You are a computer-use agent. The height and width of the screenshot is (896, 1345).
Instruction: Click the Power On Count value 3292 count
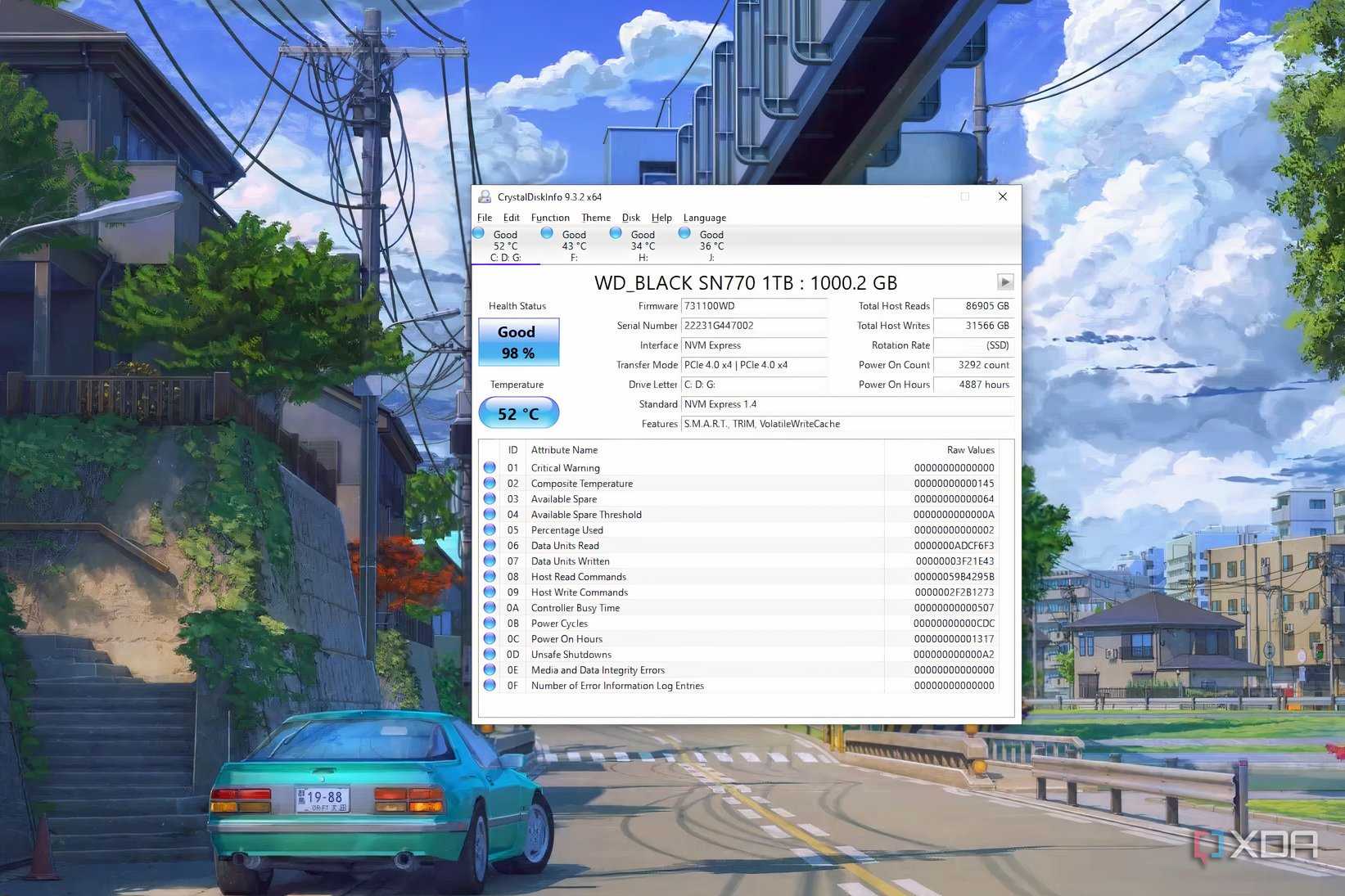[973, 365]
